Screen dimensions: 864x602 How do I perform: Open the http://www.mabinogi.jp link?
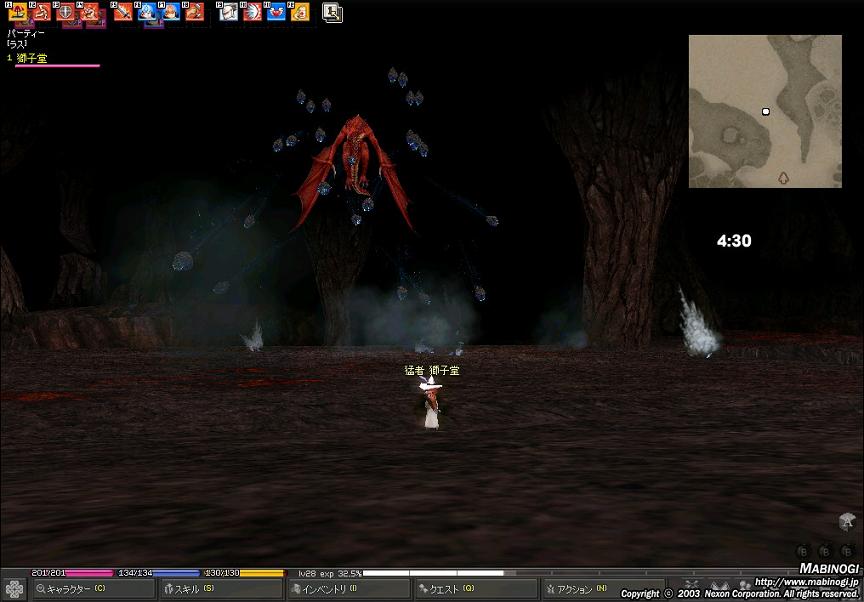(x=807, y=582)
